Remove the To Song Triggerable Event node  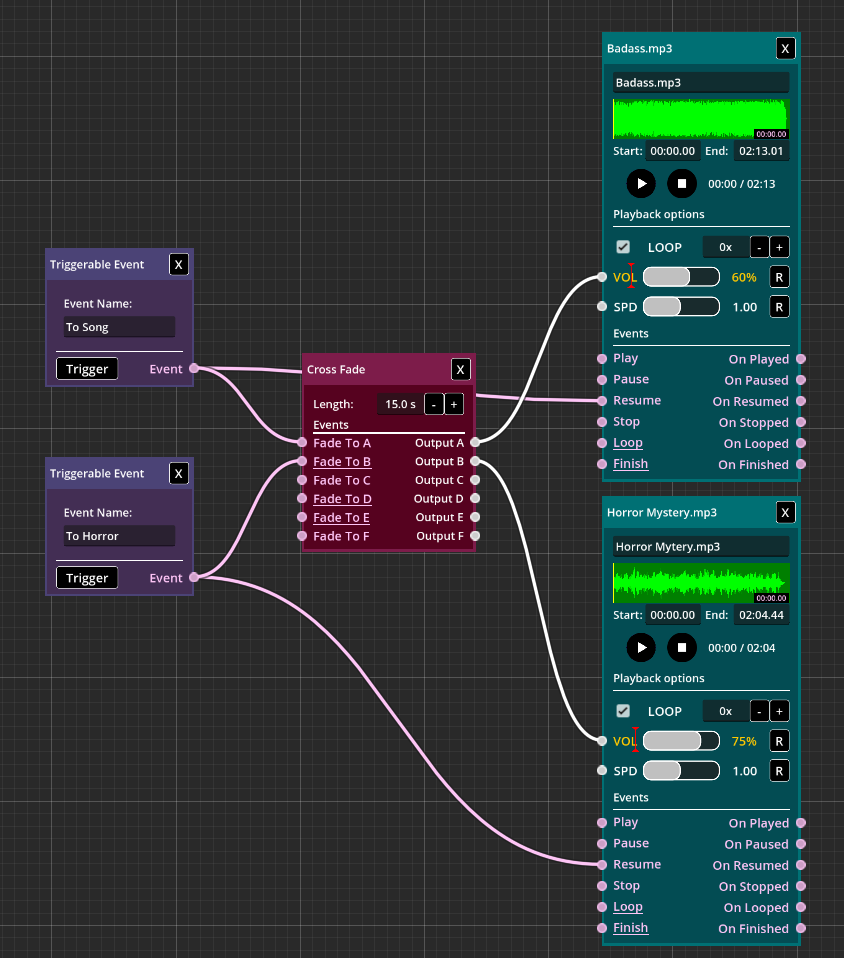pyautogui.click(x=178, y=264)
